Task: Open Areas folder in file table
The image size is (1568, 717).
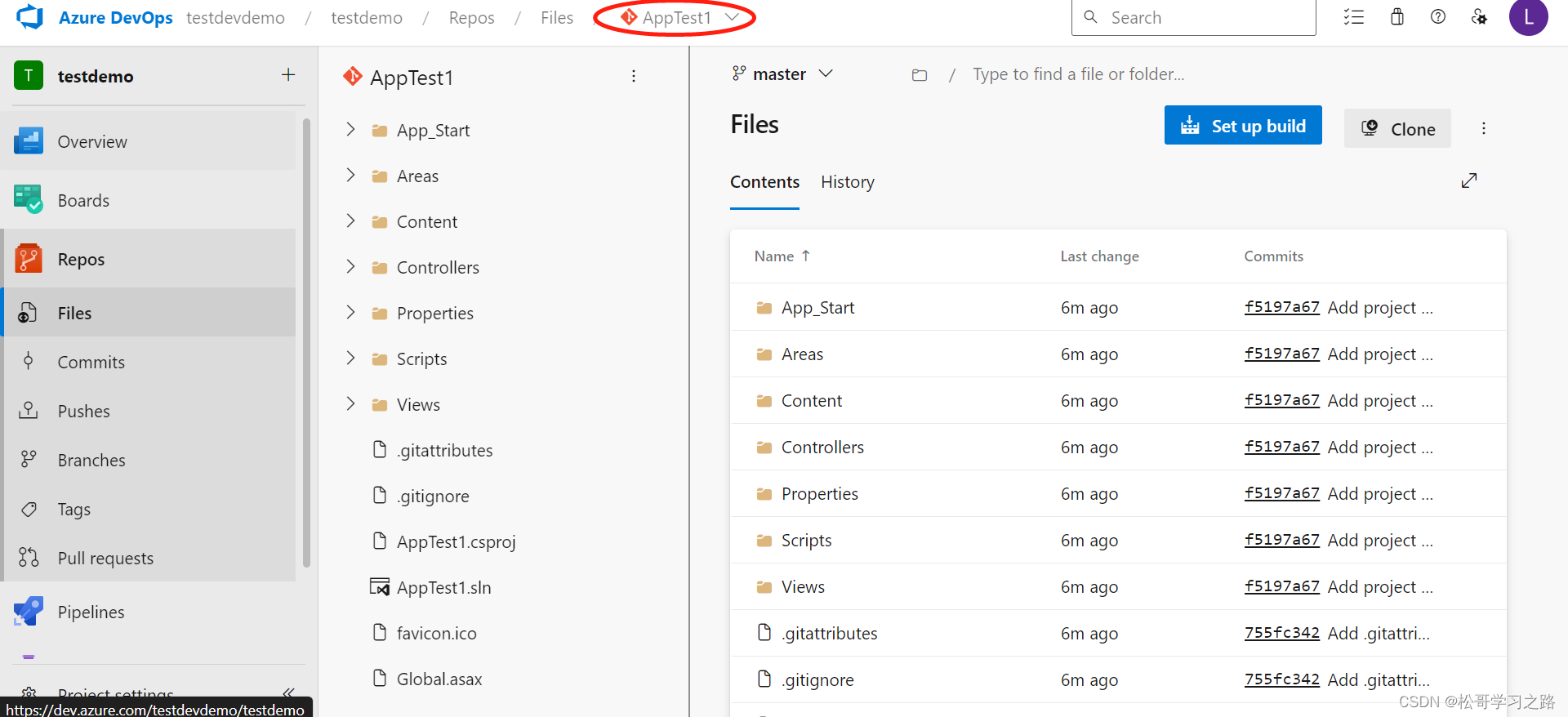Action: coord(802,354)
